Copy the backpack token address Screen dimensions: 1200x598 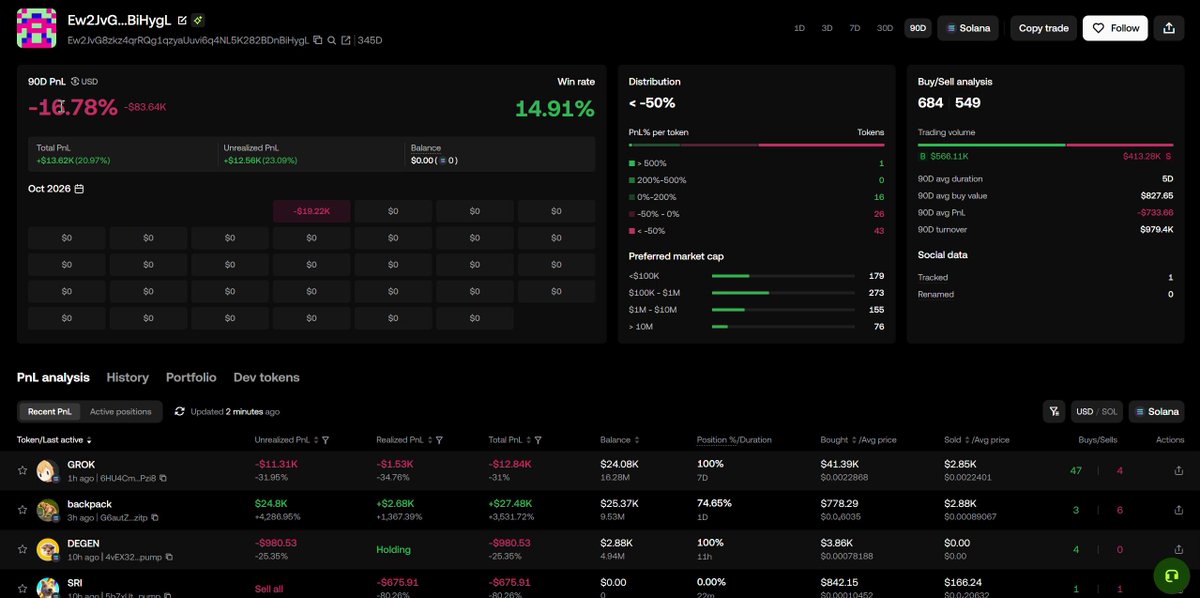click(155, 518)
